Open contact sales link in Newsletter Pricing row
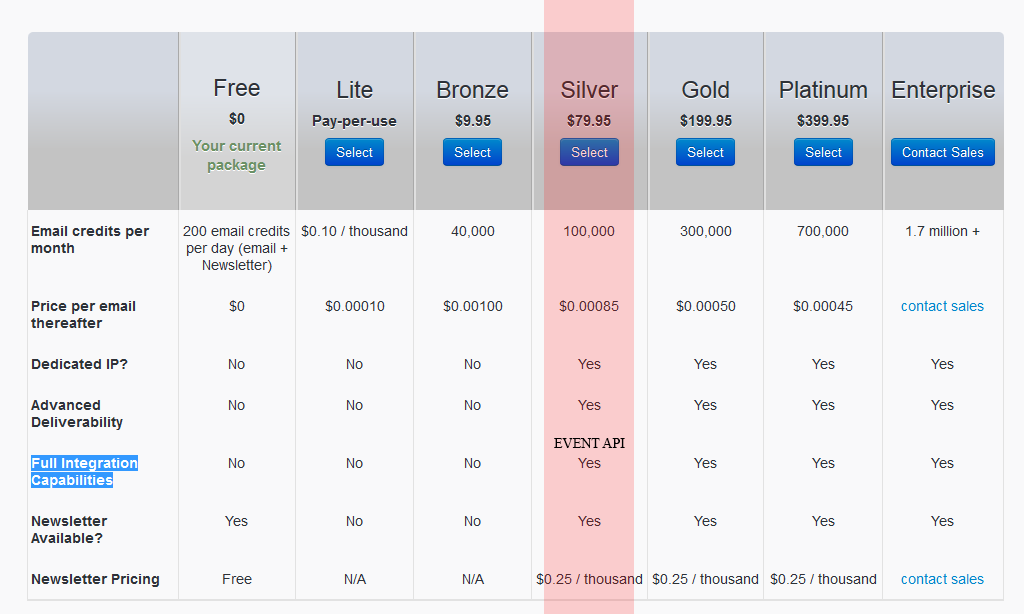 pos(942,579)
